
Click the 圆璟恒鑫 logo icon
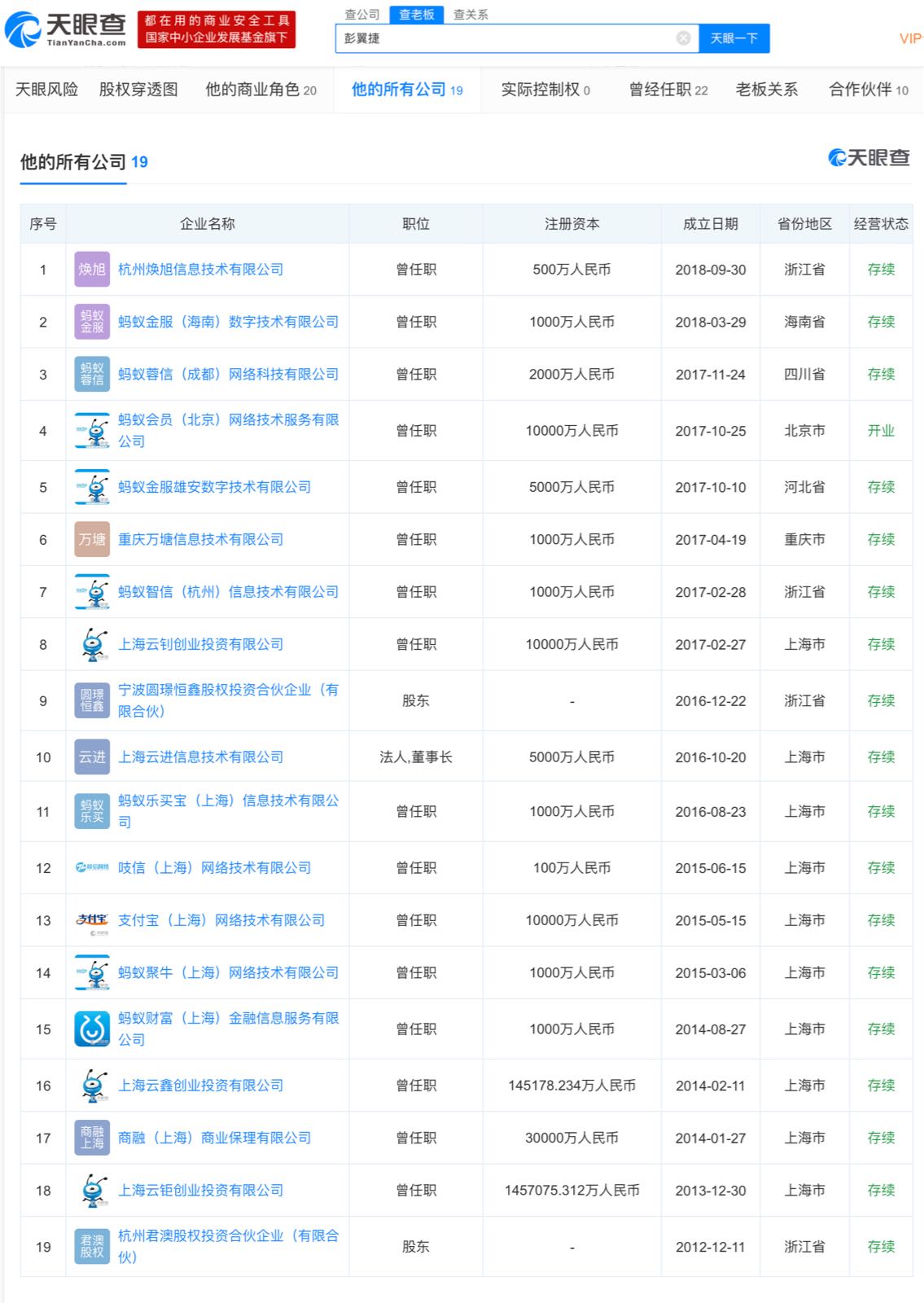(92, 700)
